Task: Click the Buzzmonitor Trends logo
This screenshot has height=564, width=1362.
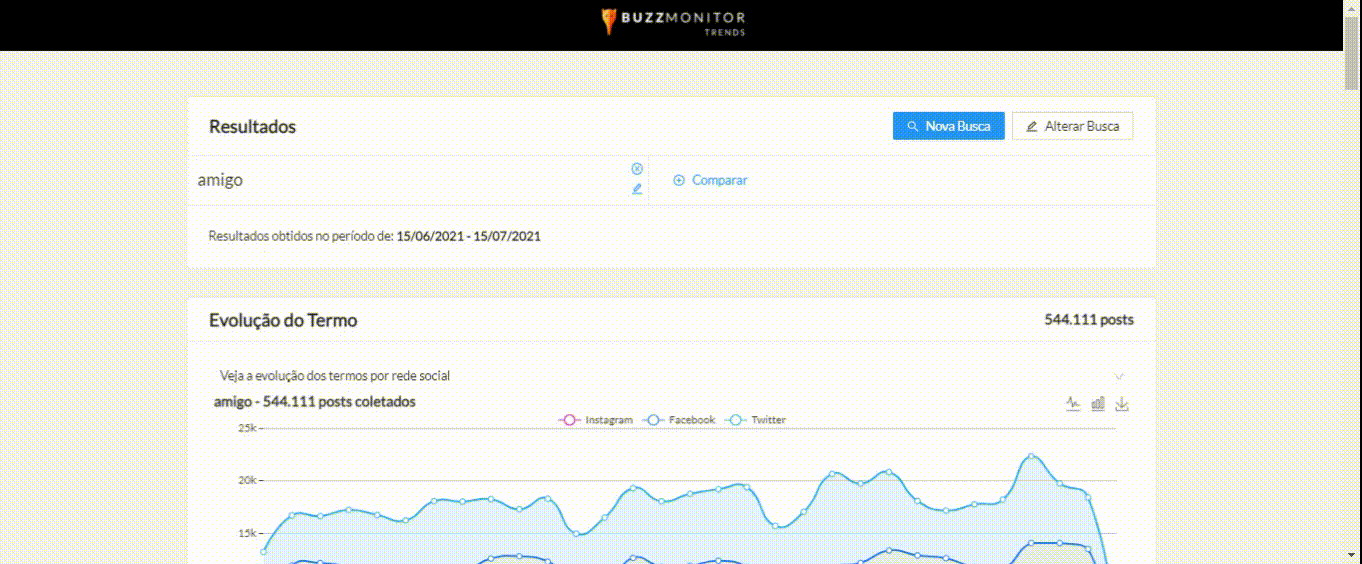Action: coord(672,23)
